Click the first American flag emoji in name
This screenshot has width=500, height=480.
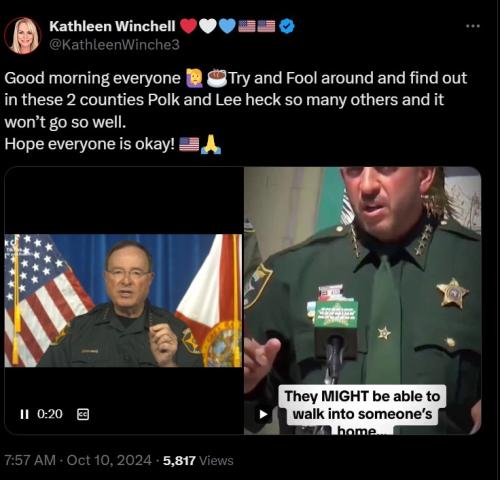(247, 26)
